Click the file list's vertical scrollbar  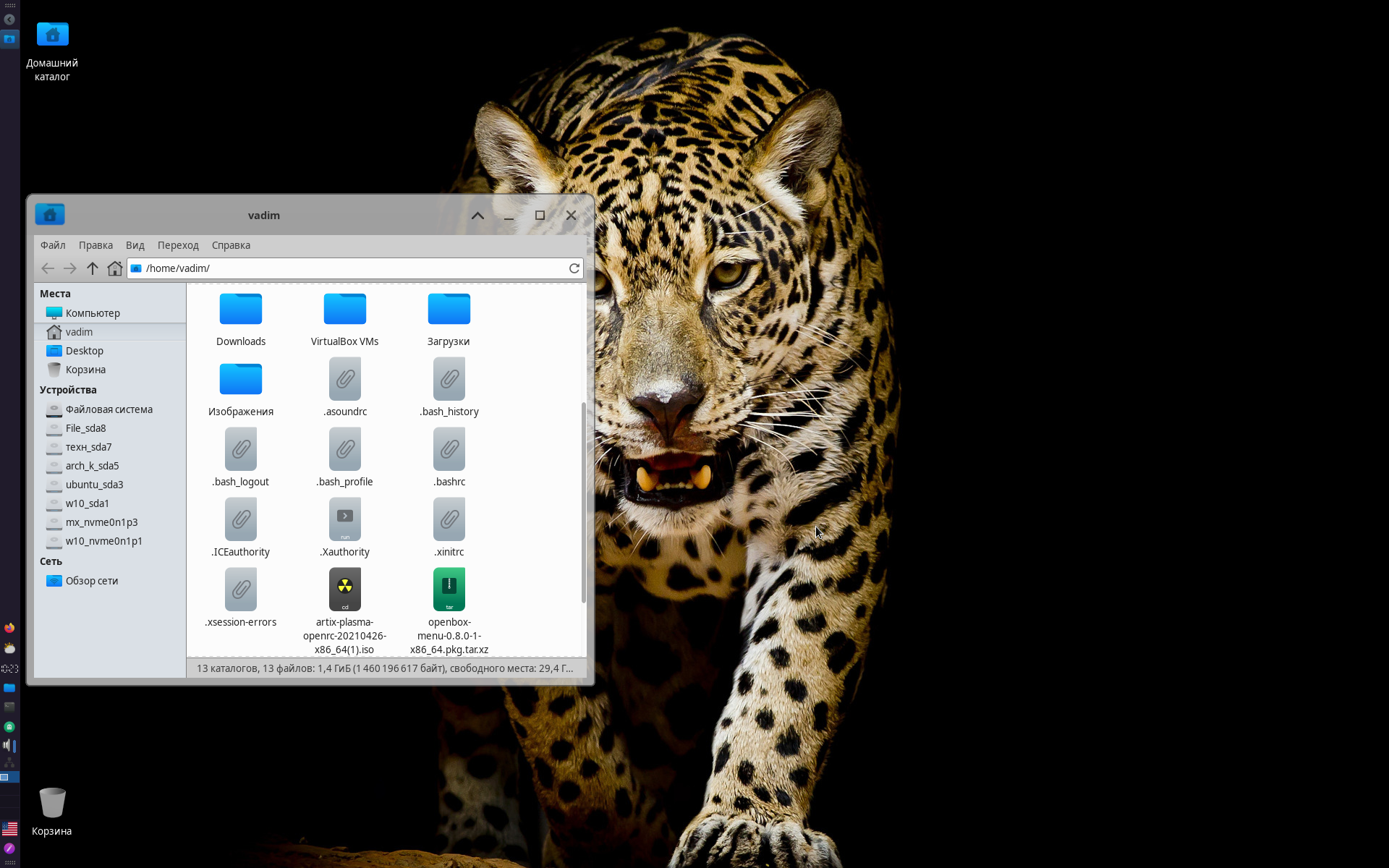[x=583, y=503]
